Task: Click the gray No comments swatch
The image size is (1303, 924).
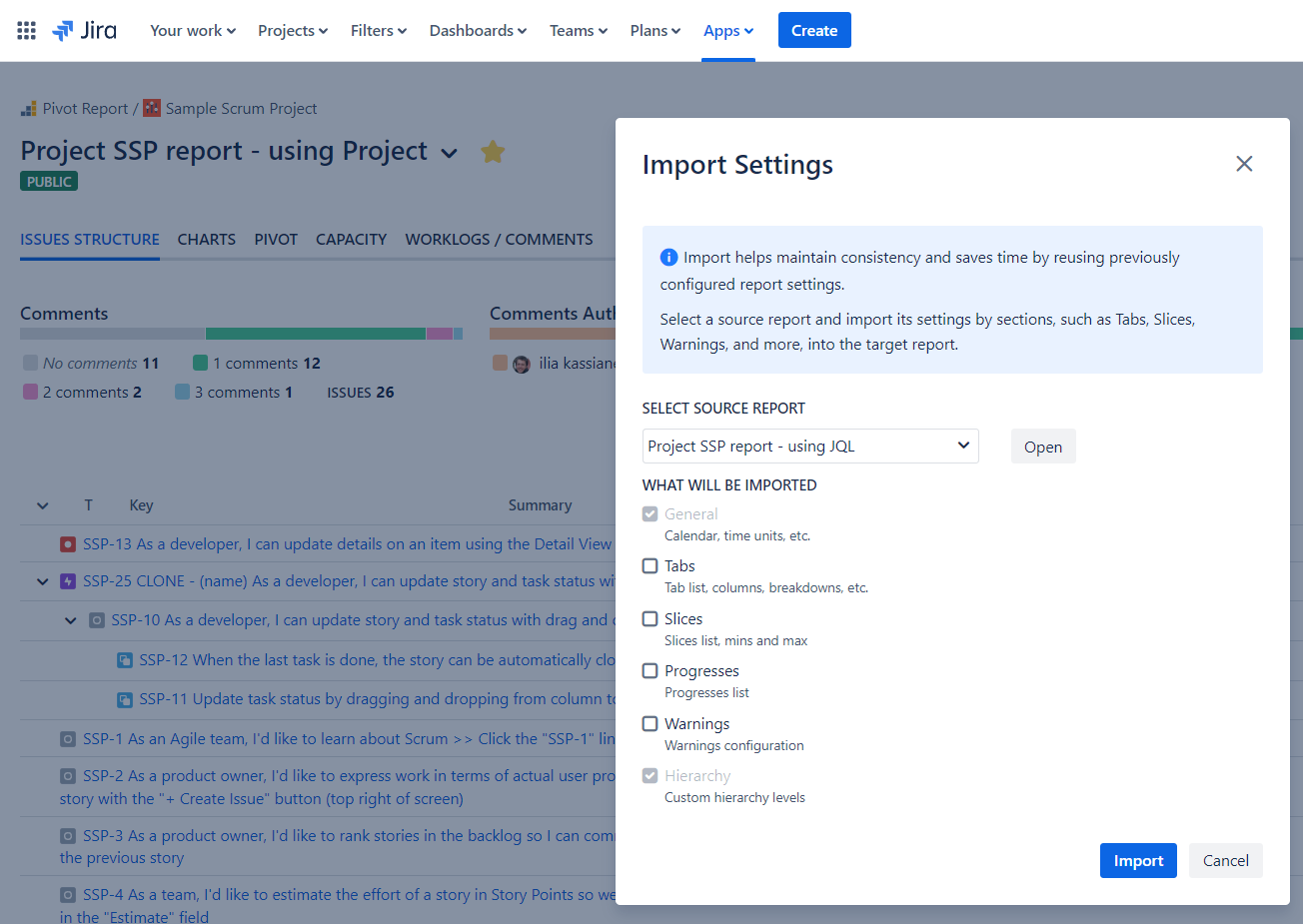Action: pos(30,364)
